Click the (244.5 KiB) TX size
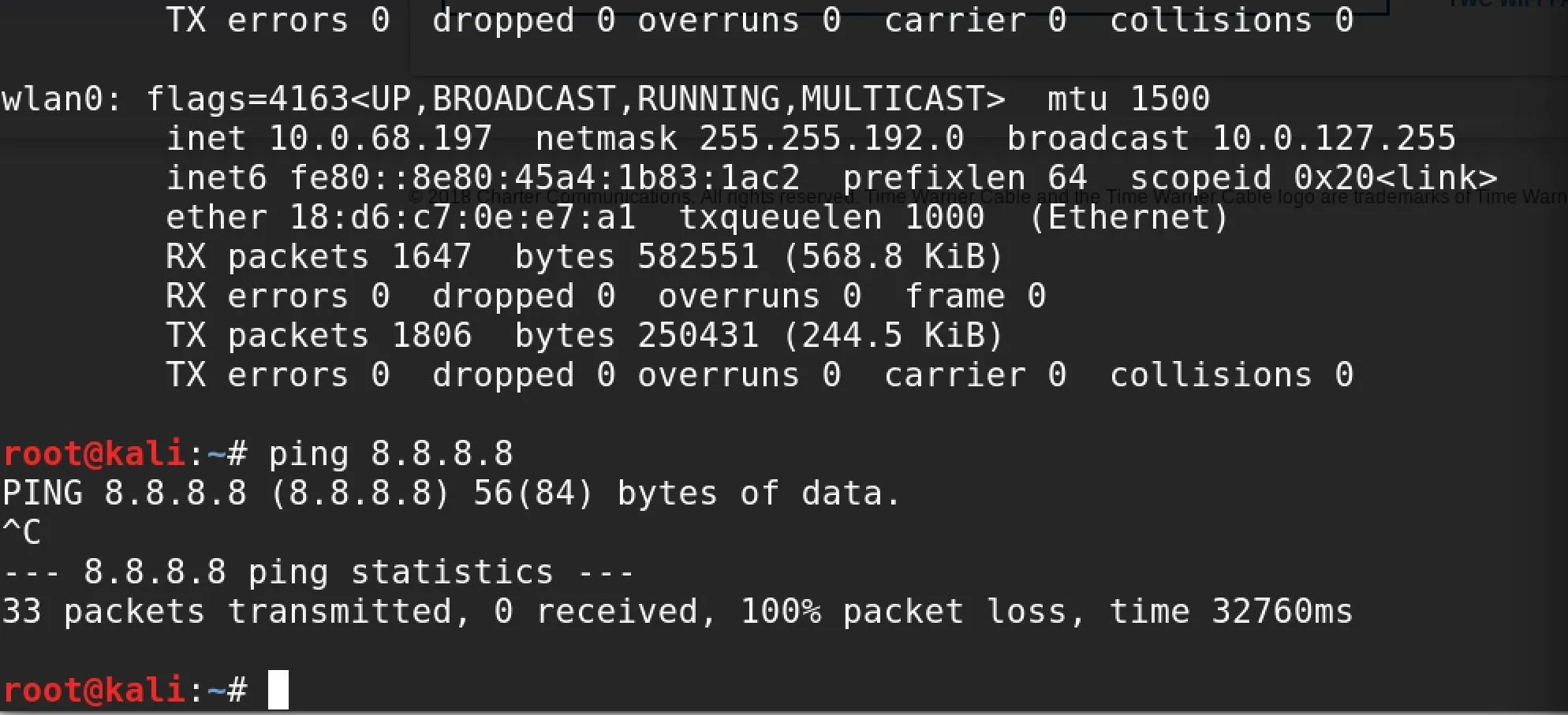Image resolution: width=1568 pixels, height=715 pixels. 893,336
